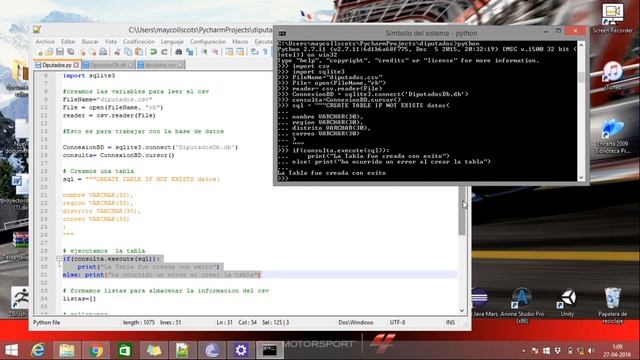Image resolution: width=640 pixels, height=360 pixels.
Task: Cut selection with the scissors toolbar icon
Action: coord(117,52)
